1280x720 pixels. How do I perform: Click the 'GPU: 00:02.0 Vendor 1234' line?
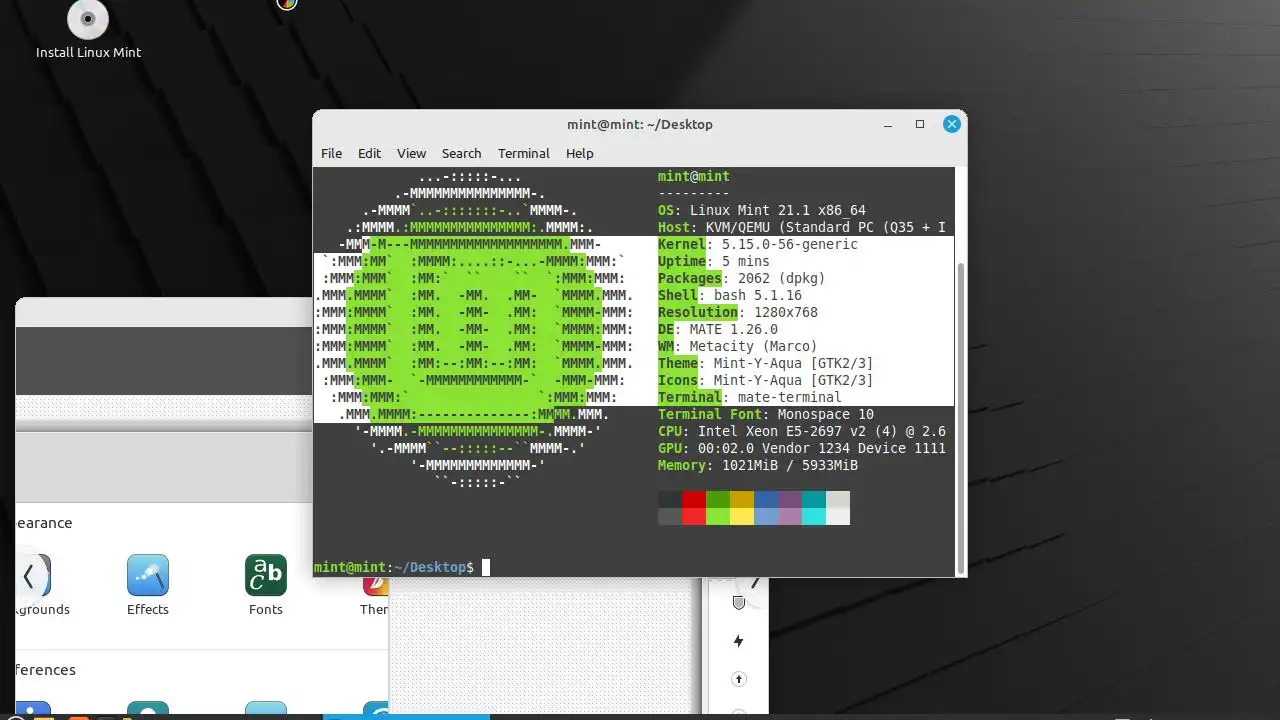coord(802,448)
